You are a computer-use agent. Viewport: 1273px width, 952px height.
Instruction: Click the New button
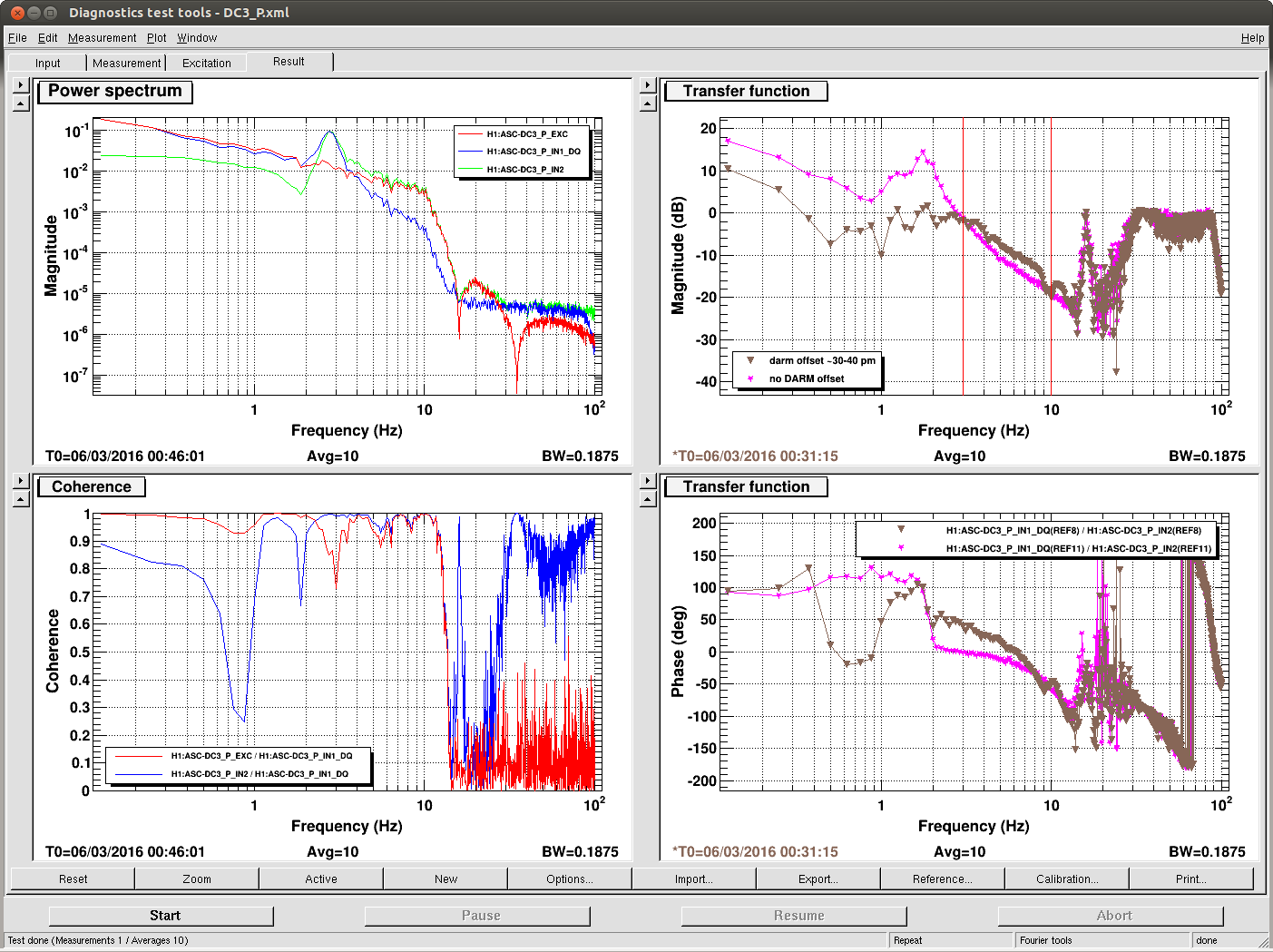click(446, 878)
